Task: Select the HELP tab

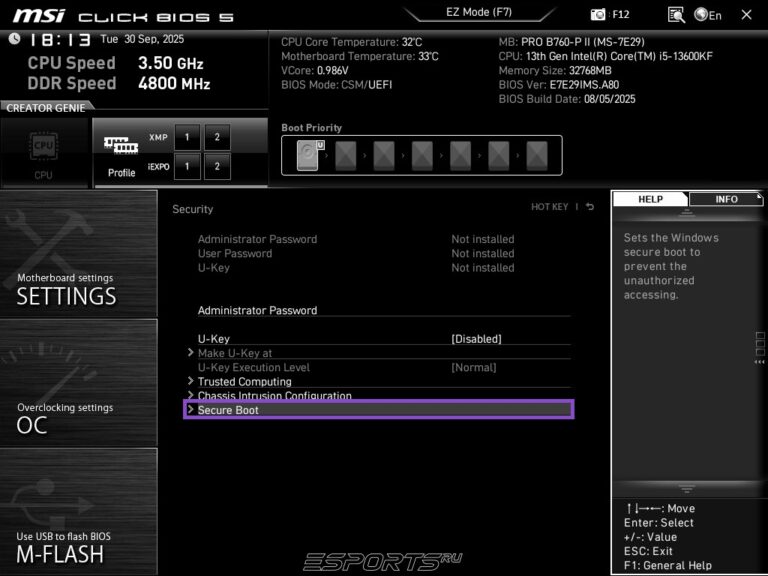Action: pyautogui.click(x=650, y=199)
